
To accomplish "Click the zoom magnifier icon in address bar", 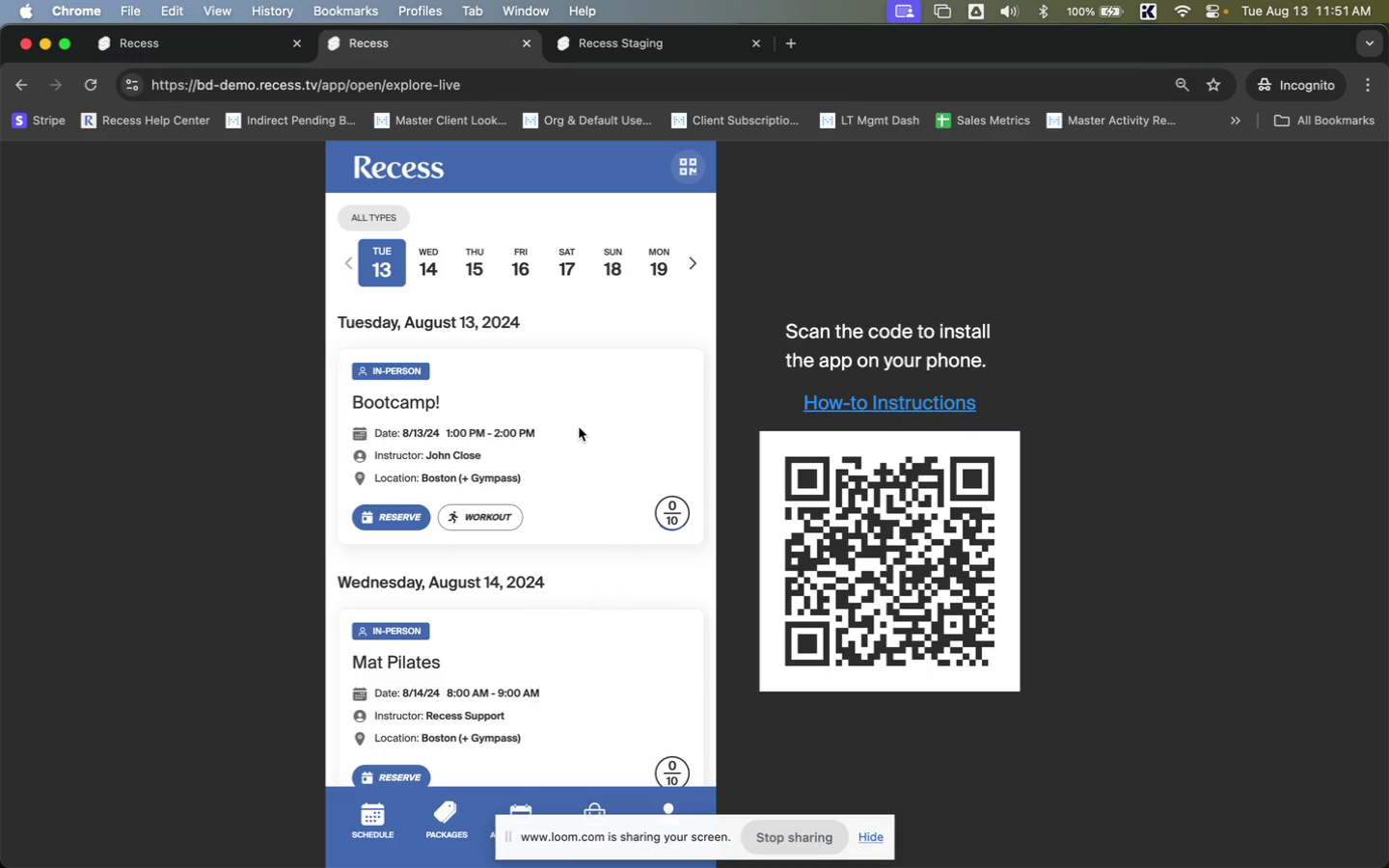I will tap(1182, 85).
